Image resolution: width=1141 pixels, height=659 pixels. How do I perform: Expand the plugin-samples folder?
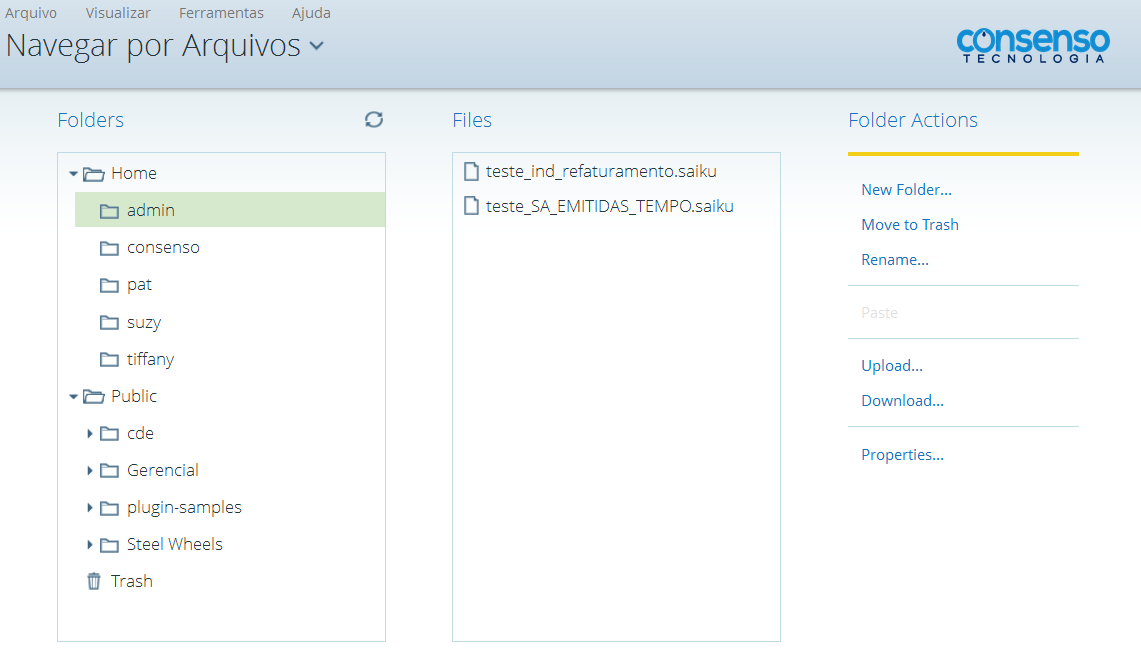pos(90,506)
